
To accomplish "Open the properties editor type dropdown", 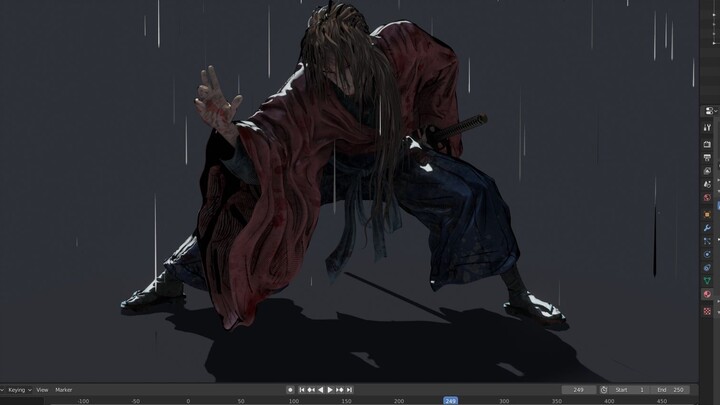I will click(710, 111).
